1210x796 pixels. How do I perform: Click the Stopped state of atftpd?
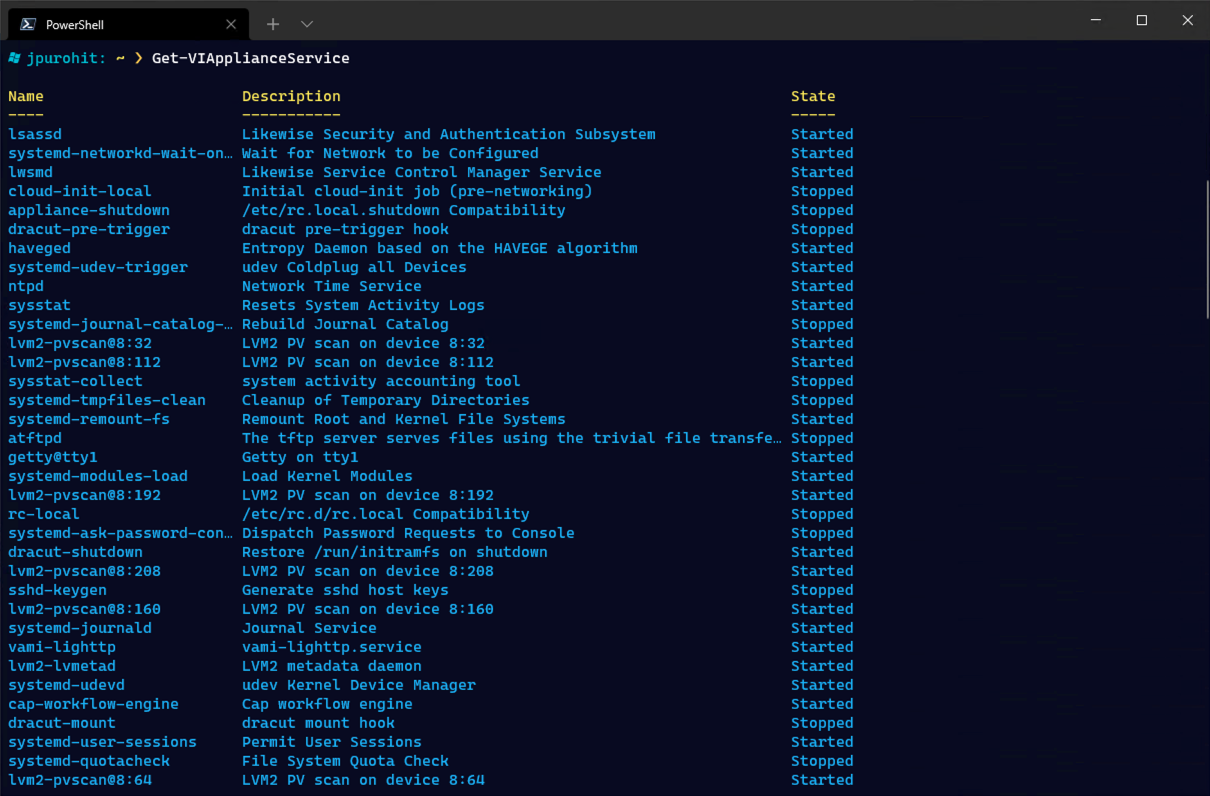tap(822, 438)
